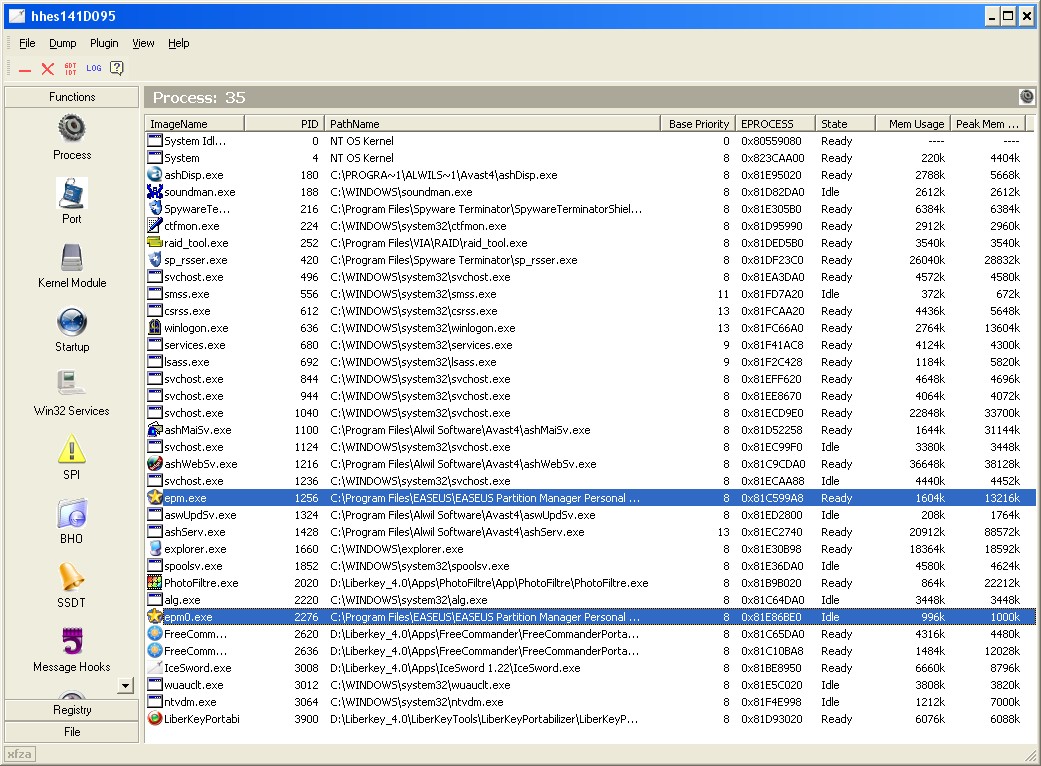1041x766 pixels.
Task: Select the ashServ.exe row
Action: pos(590,532)
